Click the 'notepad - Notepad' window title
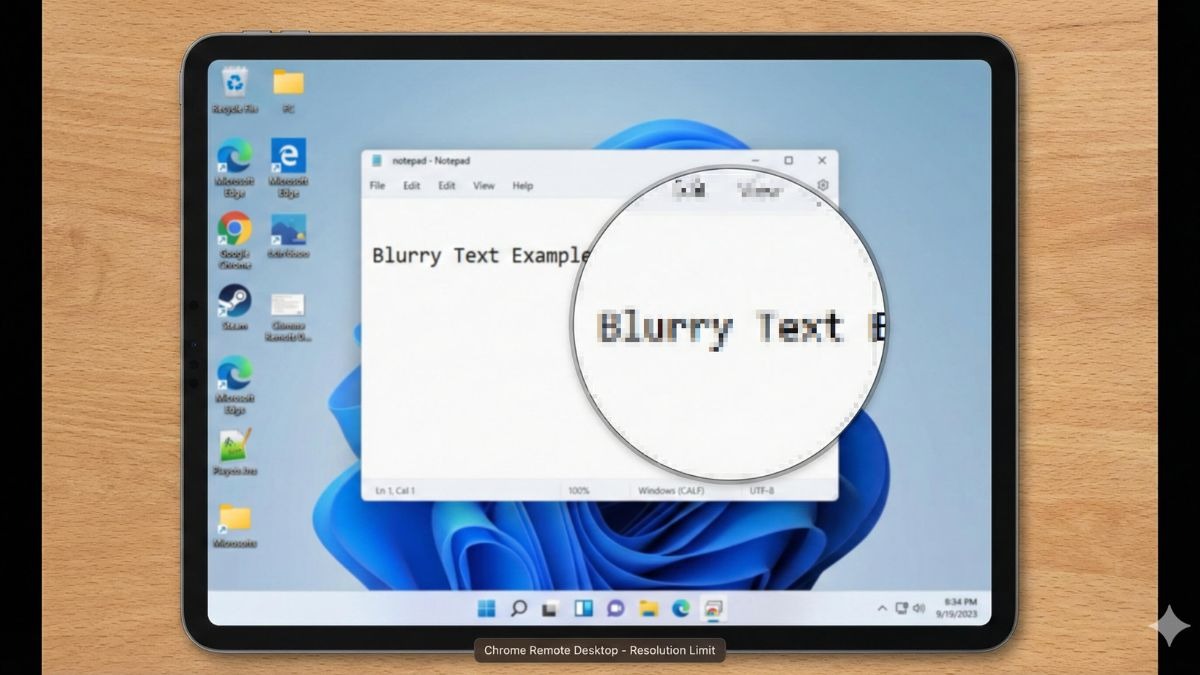1200x675 pixels. pyautogui.click(x=431, y=160)
